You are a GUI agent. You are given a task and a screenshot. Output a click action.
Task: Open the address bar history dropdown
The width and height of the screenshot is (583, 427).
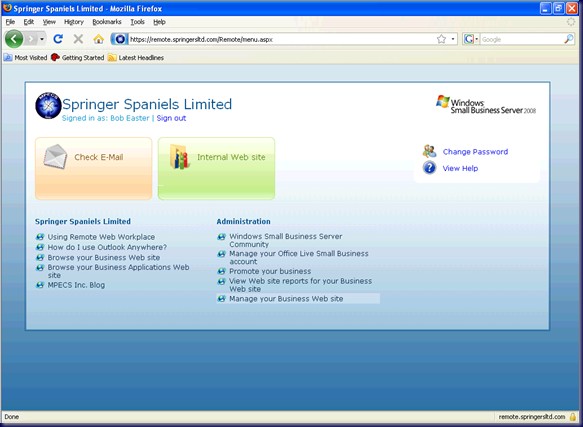[x=453, y=39]
